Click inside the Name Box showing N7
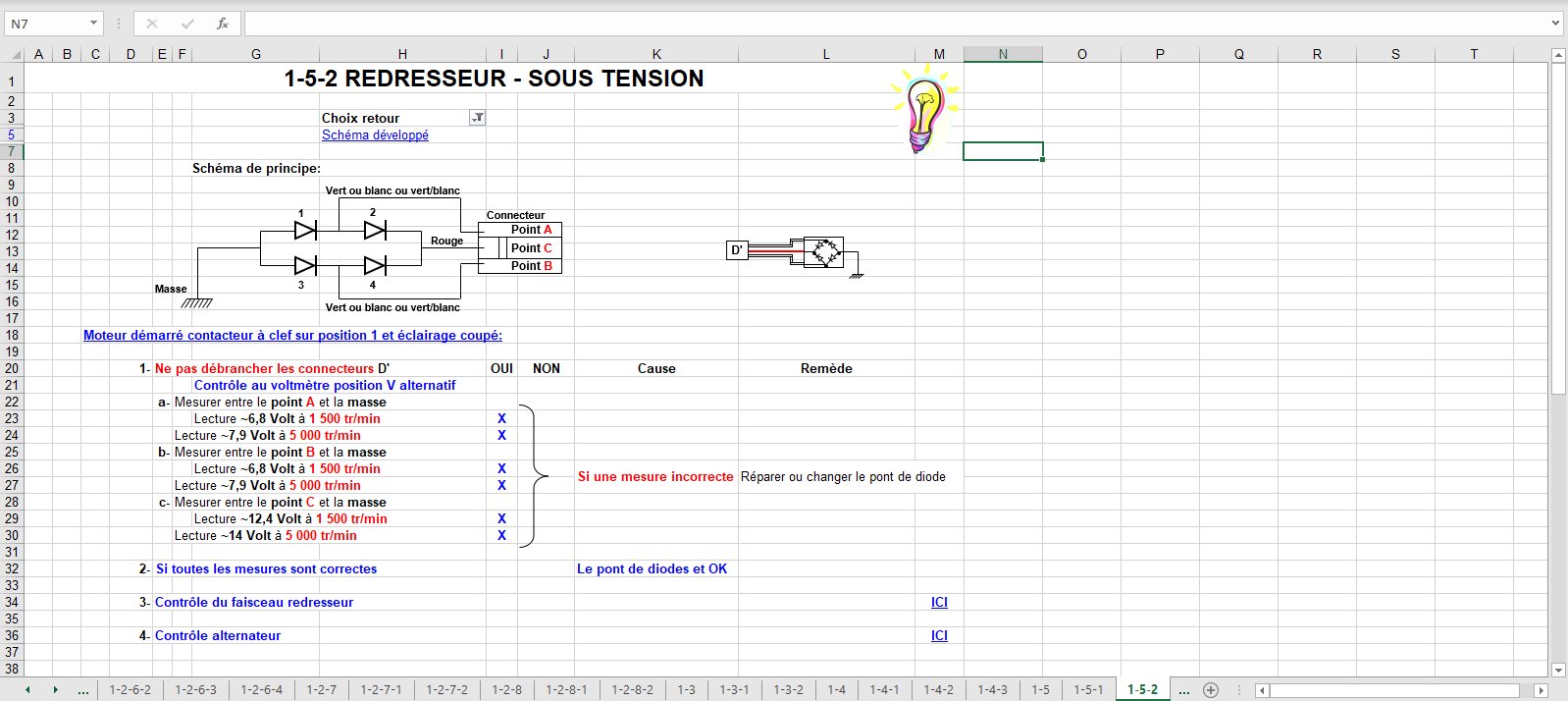 (46, 24)
